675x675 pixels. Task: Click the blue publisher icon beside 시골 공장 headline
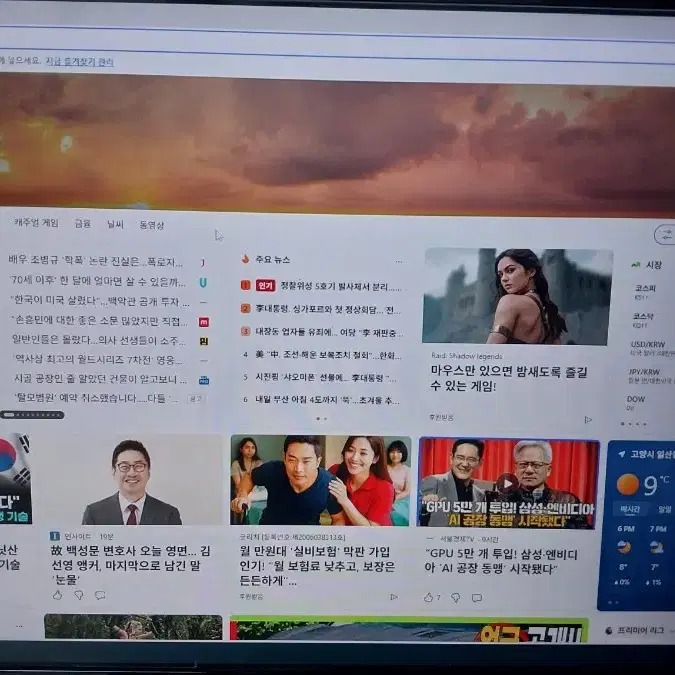point(204,381)
